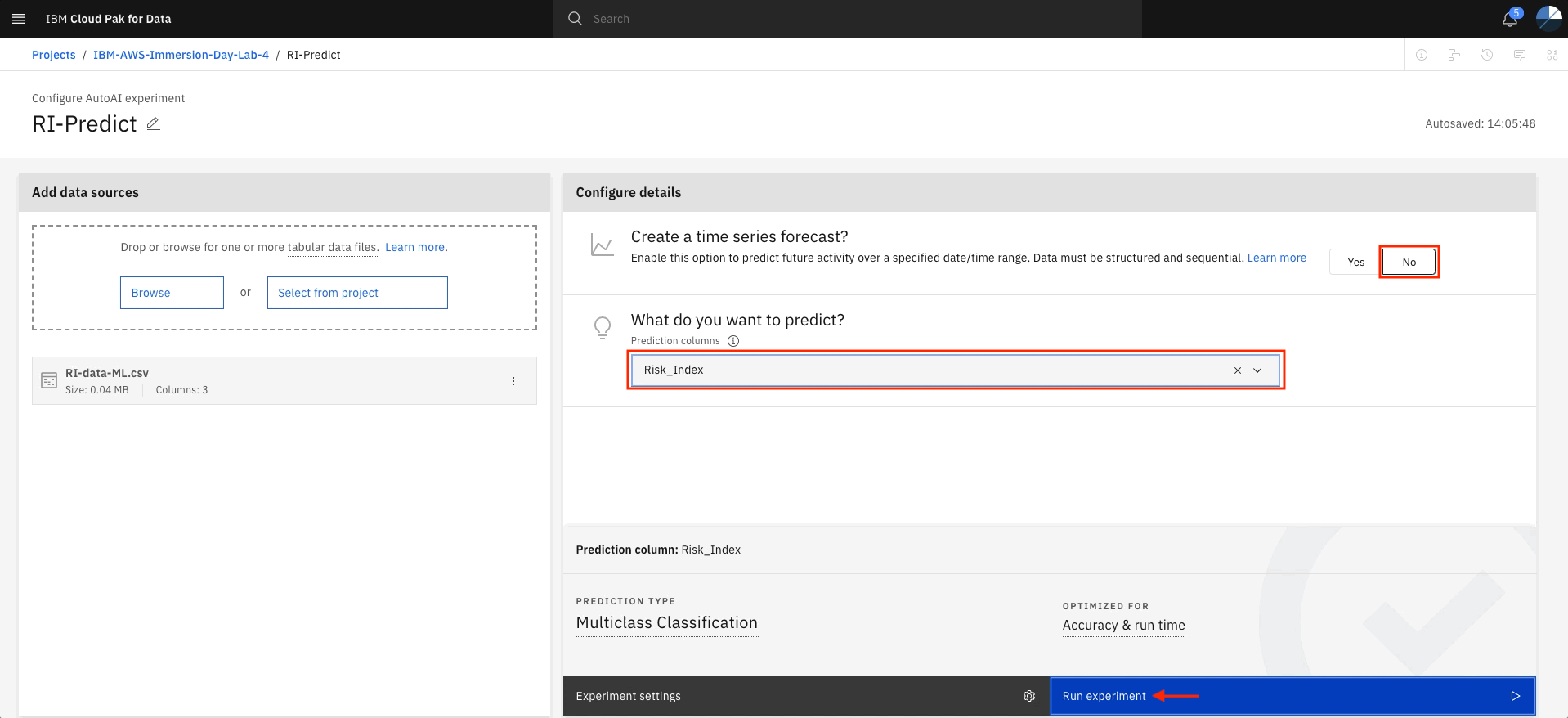Click the Size: 0.04 MB text

pos(97,390)
